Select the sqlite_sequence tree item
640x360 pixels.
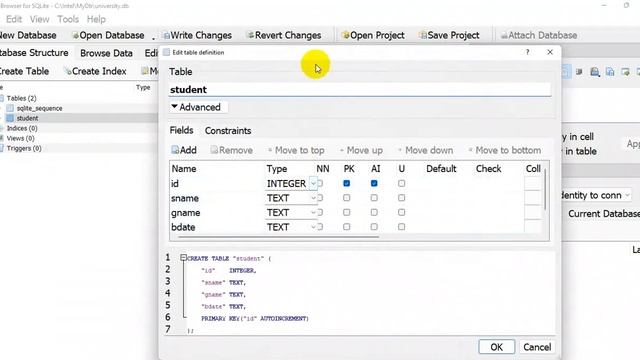pyautogui.click(x=39, y=108)
